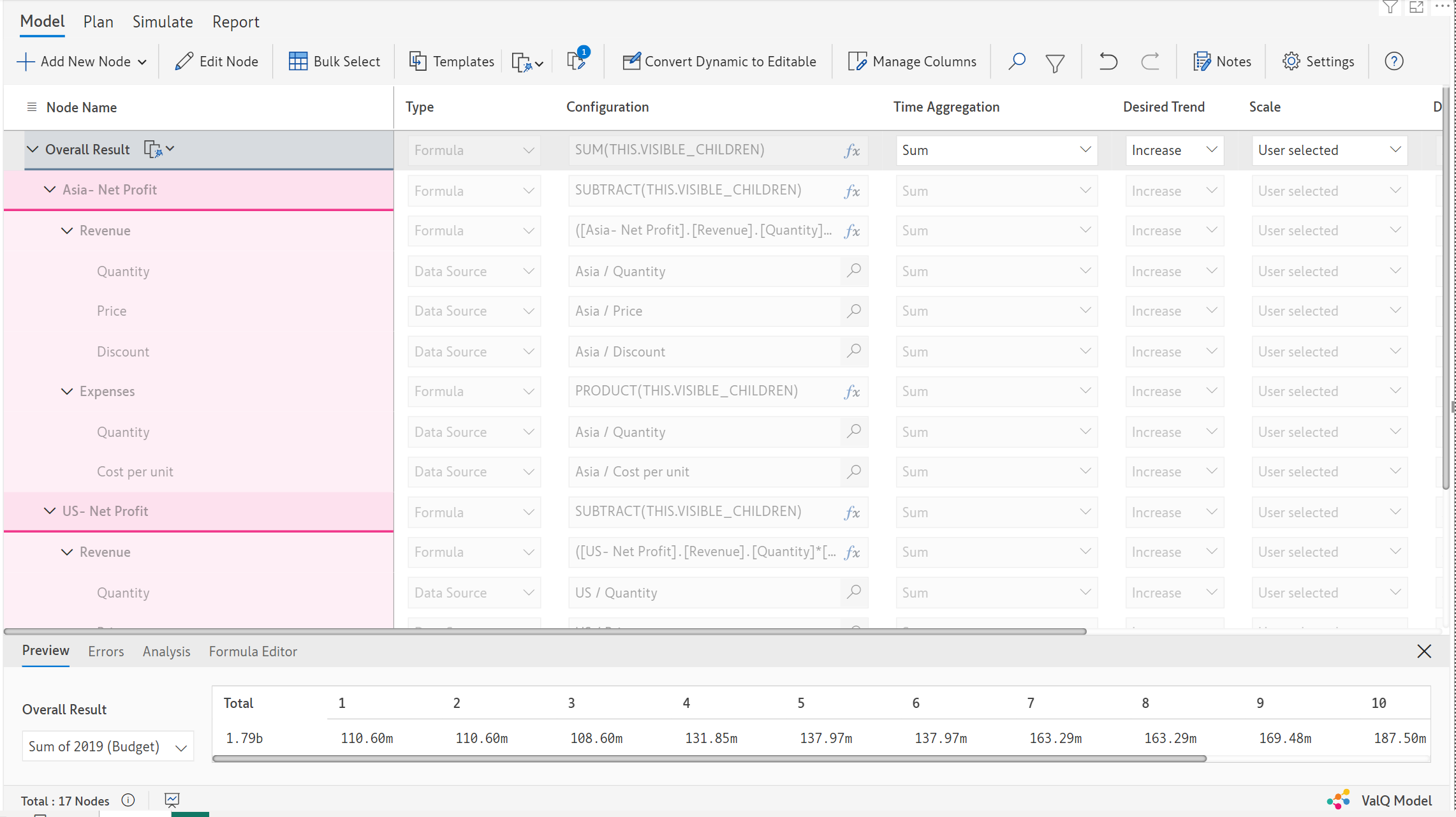Image resolution: width=1456 pixels, height=817 pixels.
Task: Open Overall Result Time Aggregation dropdown
Action: pos(996,151)
